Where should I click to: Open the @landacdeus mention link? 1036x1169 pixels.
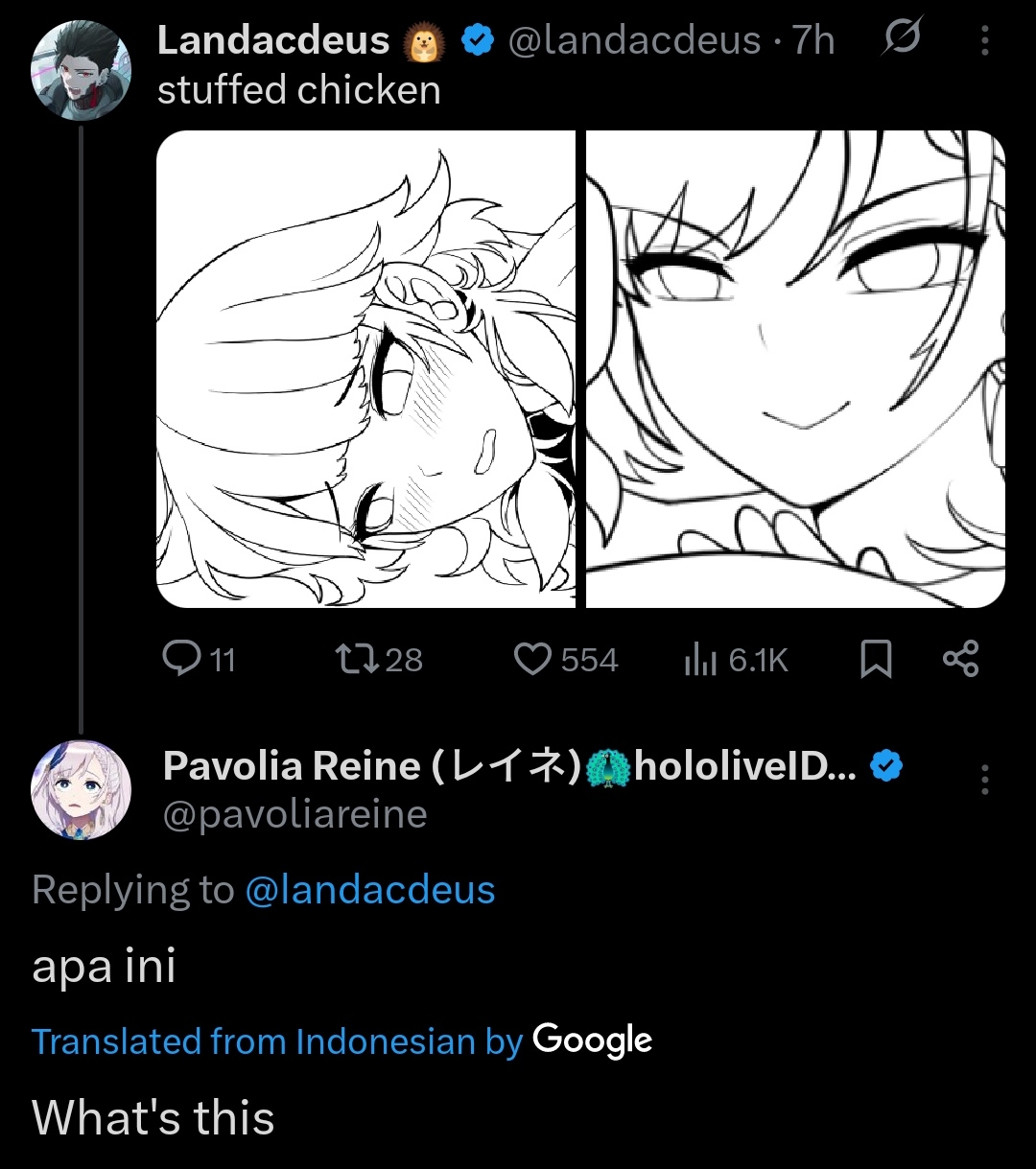point(370,890)
